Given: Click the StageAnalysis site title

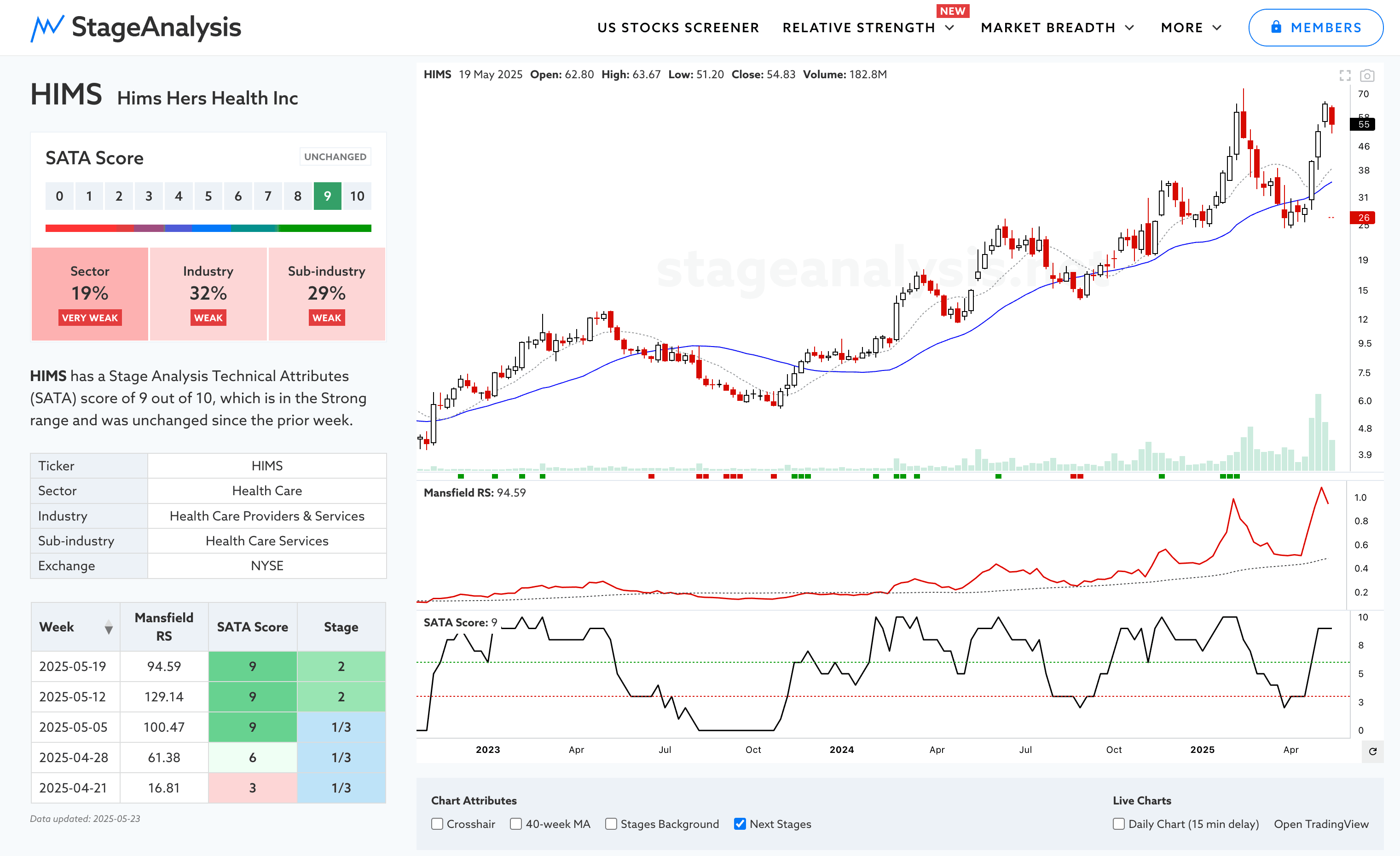Looking at the screenshot, I should tap(156, 27).
